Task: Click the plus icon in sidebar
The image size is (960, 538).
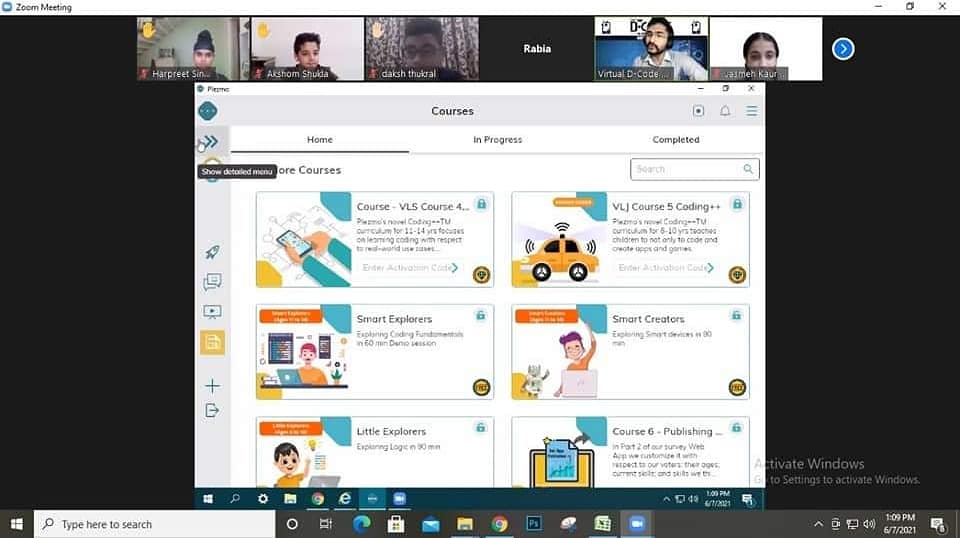Action: tap(212, 386)
